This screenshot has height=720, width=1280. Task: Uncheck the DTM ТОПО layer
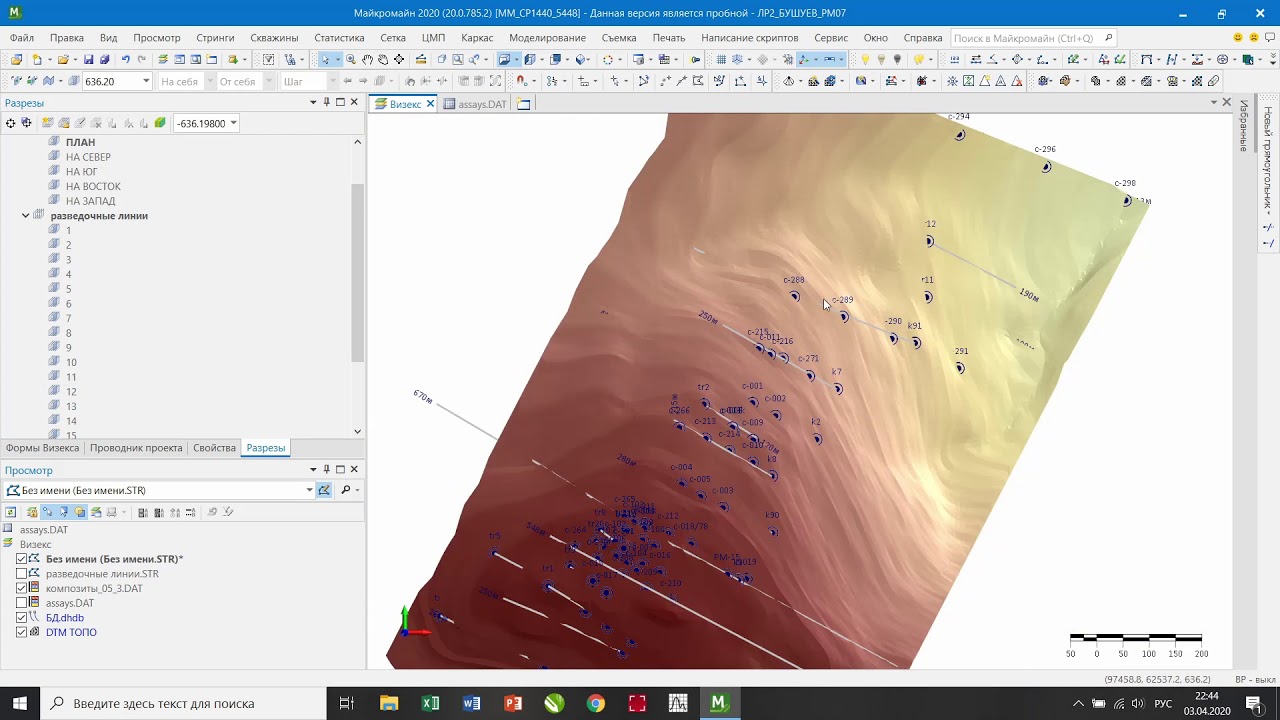(x=22, y=632)
